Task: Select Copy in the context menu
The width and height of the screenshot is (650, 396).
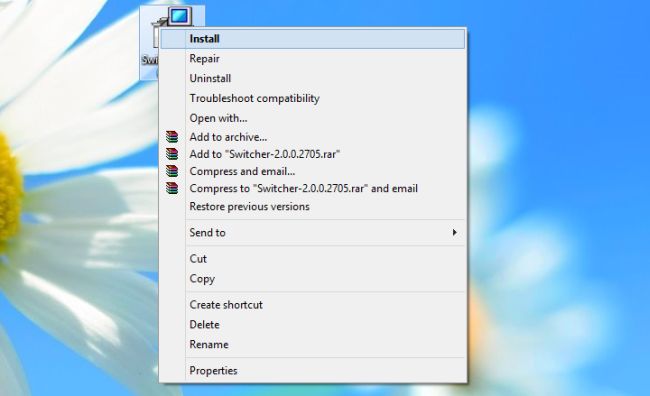Action: click(x=313, y=279)
